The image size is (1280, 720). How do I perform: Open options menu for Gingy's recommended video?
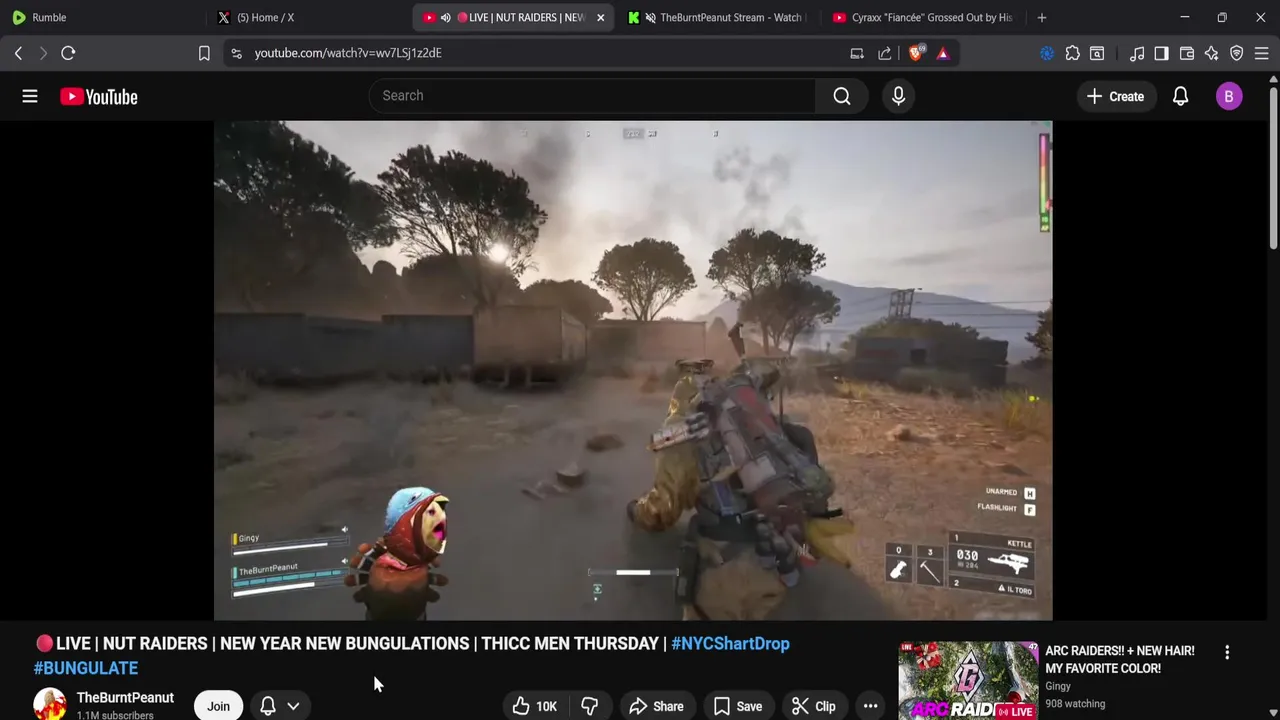[1227, 652]
